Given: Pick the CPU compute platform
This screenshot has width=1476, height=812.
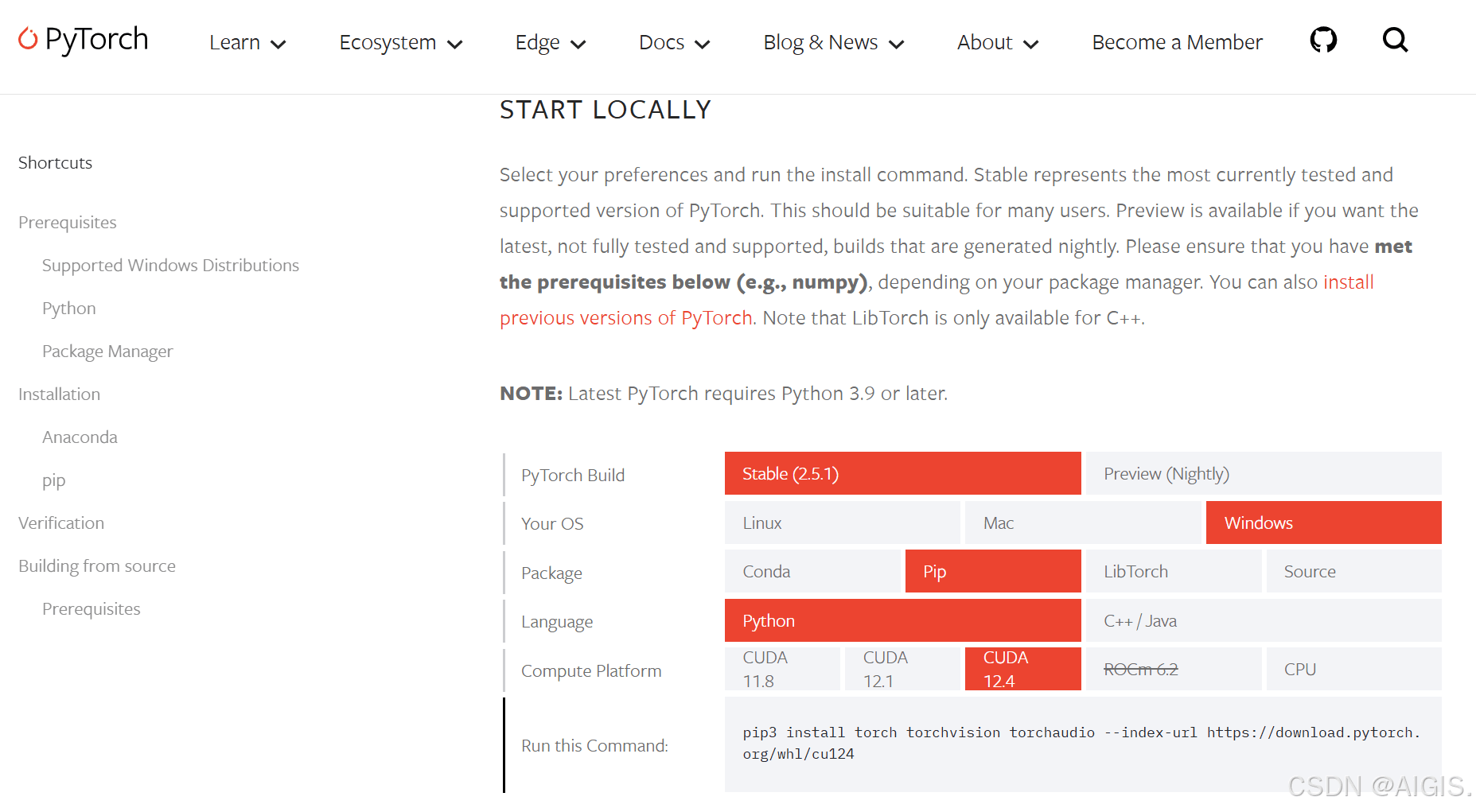Looking at the screenshot, I should pos(1353,670).
